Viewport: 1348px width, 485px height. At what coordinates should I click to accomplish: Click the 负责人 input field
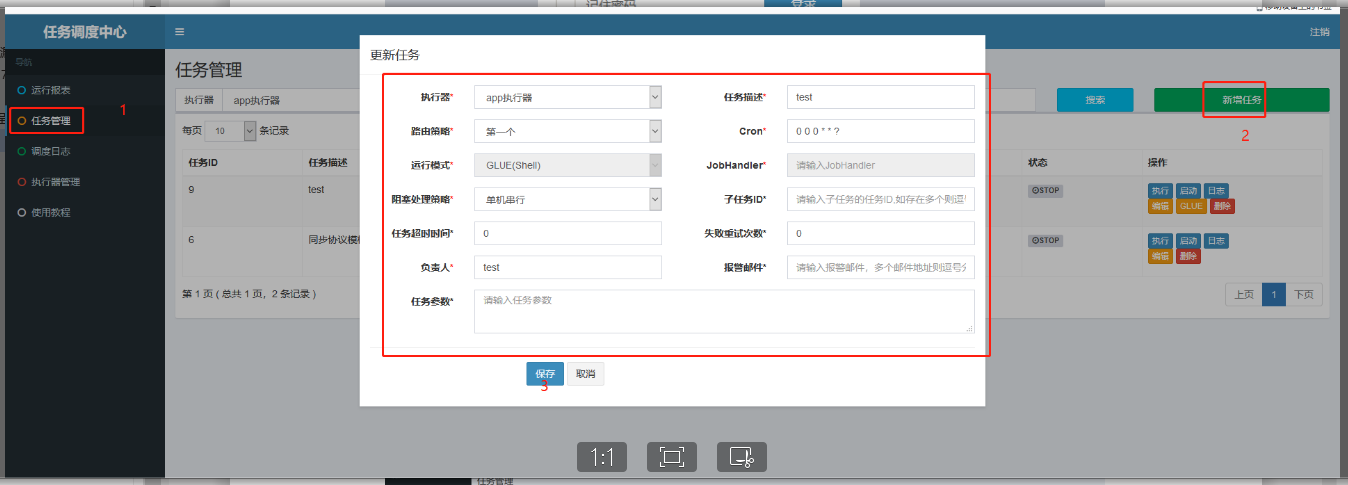click(568, 267)
